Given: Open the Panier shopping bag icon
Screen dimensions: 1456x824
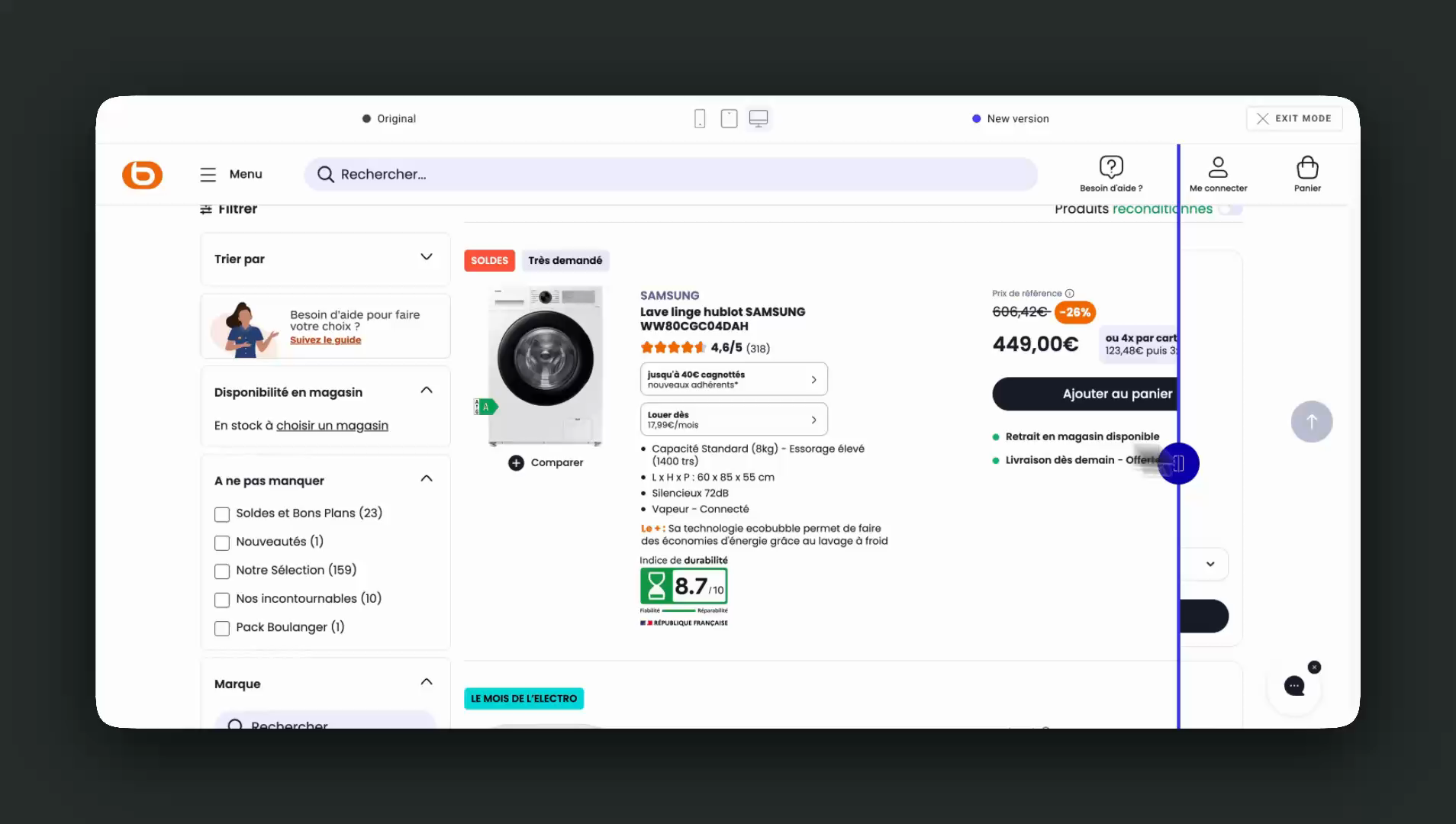Looking at the screenshot, I should (1307, 166).
